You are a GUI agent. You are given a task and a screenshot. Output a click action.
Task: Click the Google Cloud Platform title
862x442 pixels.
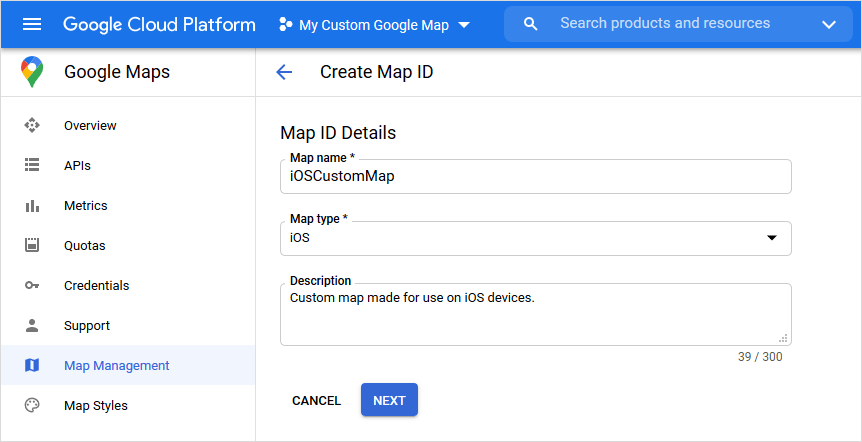click(159, 24)
